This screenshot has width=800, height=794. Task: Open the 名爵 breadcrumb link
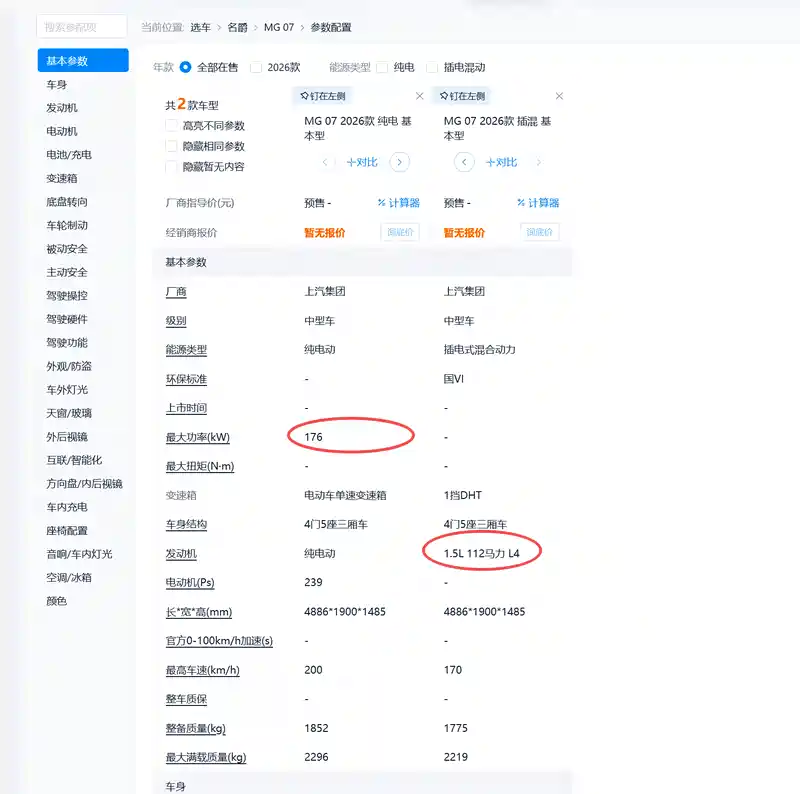click(x=237, y=28)
